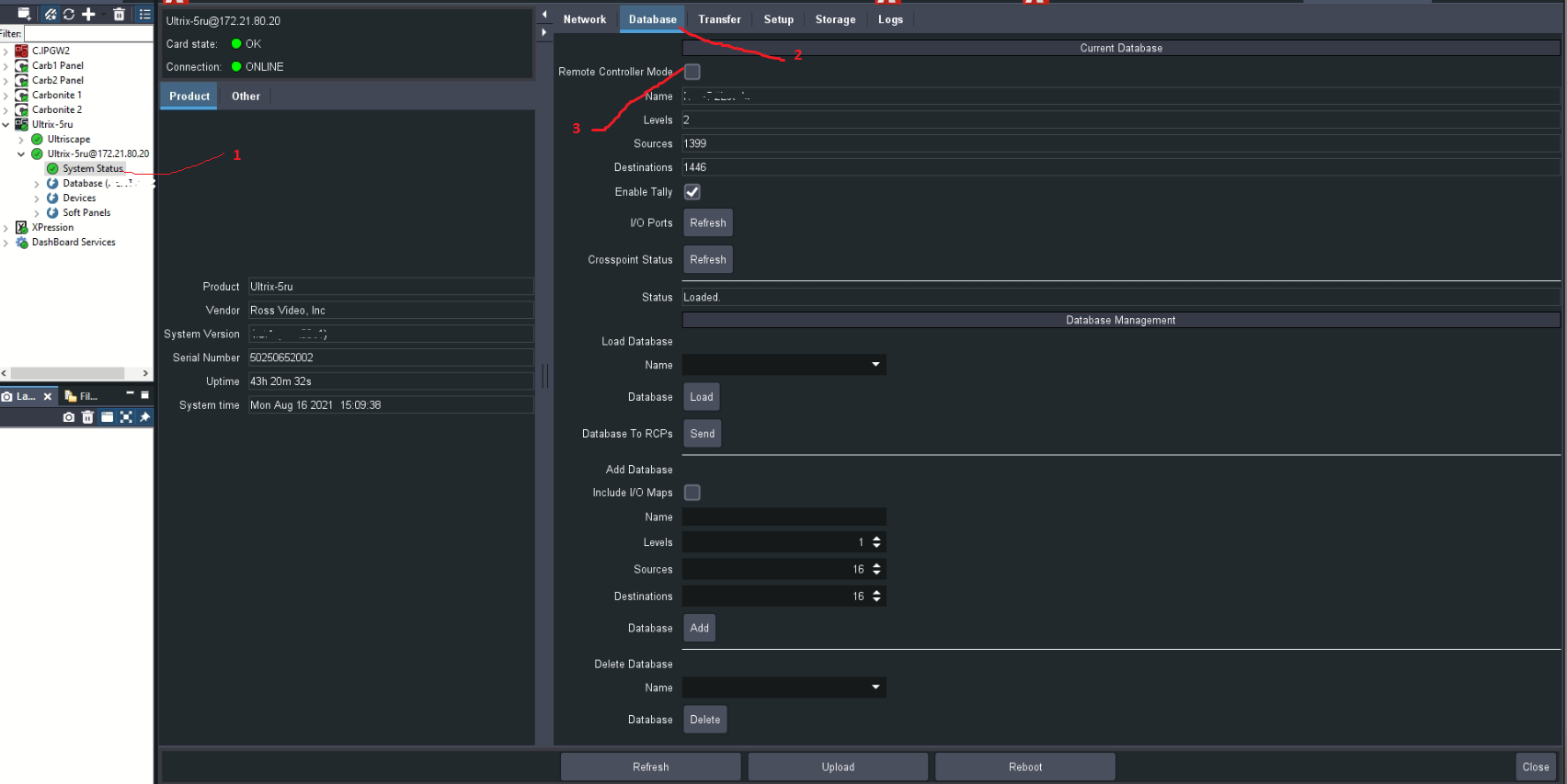Check the Include I/O Maps checkbox
Image resolution: width=1567 pixels, height=784 pixels.
[692, 493]
